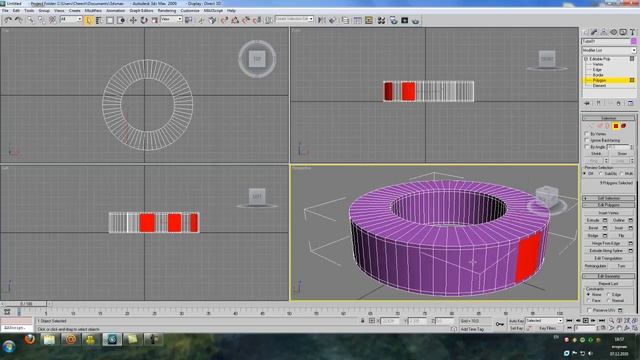Click the Play Animation button

click(585, 321)
